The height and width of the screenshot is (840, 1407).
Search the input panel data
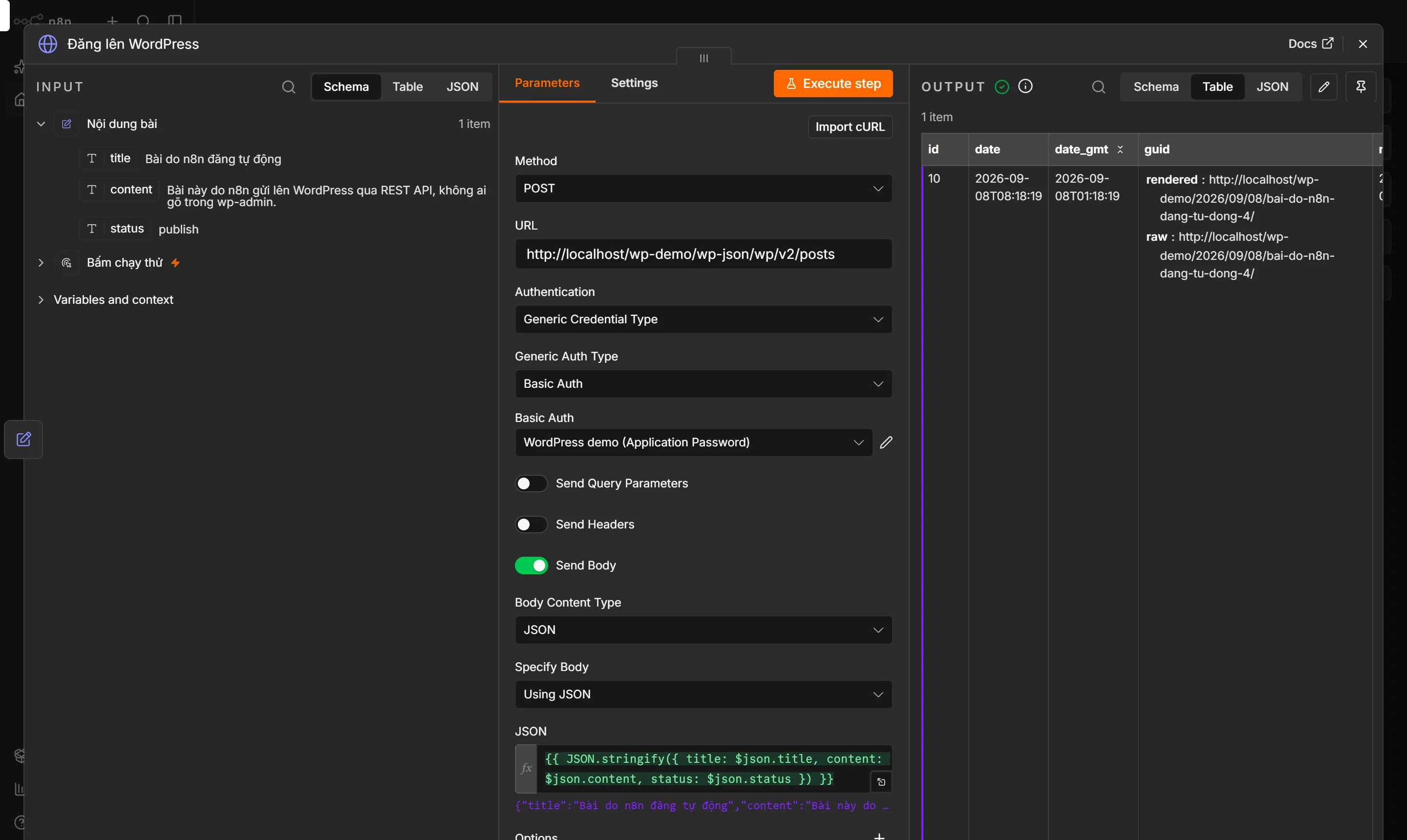point(289,86)
